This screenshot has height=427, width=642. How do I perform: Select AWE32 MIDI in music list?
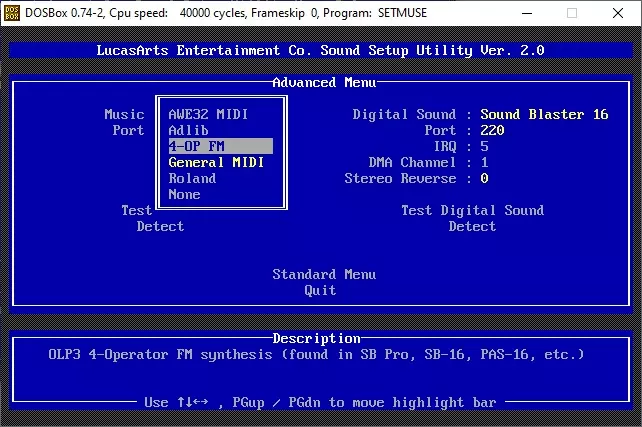coord(208,114)
